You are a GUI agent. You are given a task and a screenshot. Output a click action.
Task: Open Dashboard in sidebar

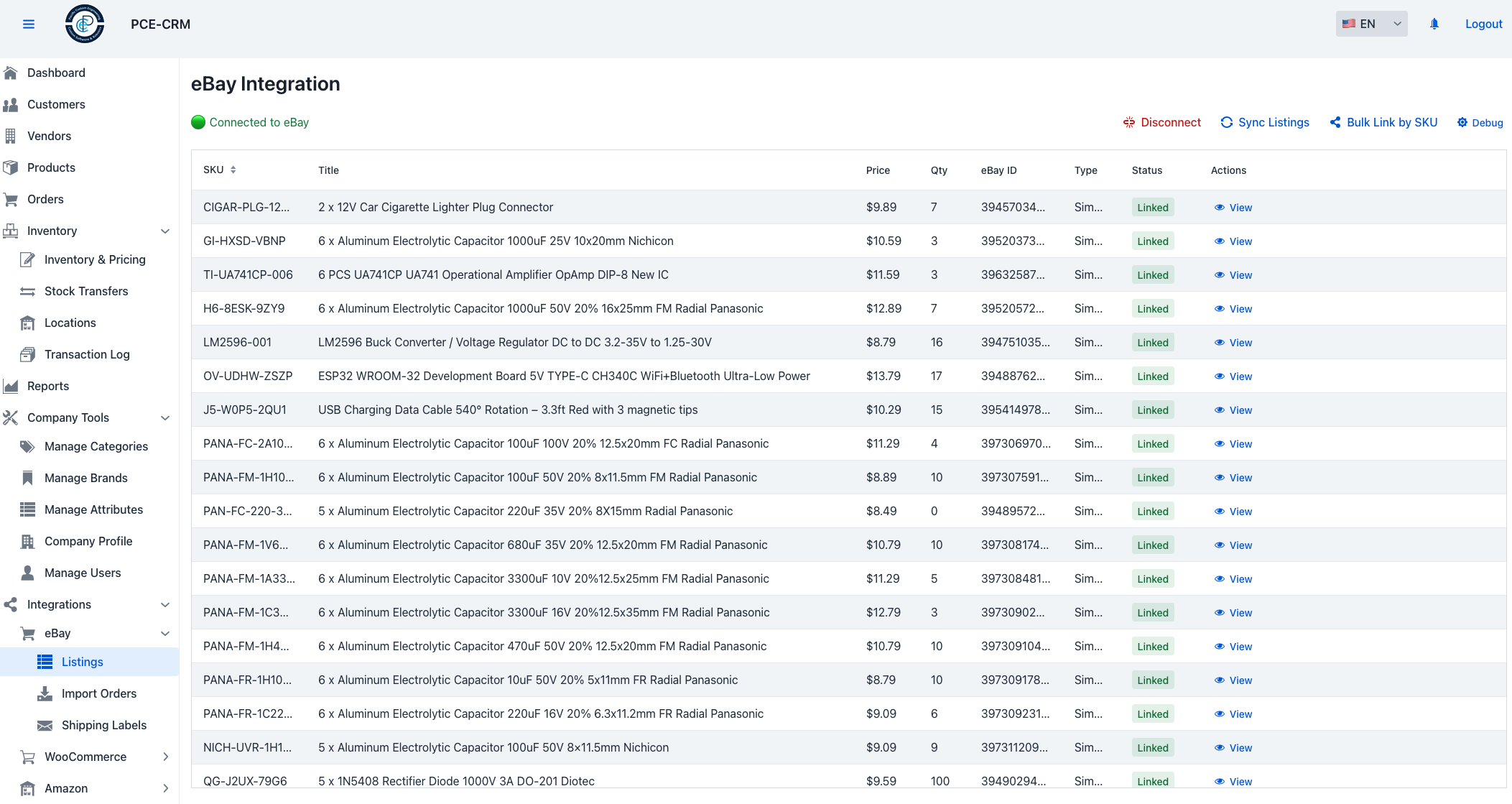[56, 73]
